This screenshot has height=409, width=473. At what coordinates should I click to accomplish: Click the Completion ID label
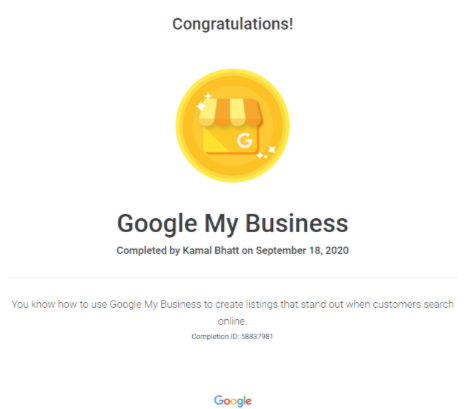[215, 337]
